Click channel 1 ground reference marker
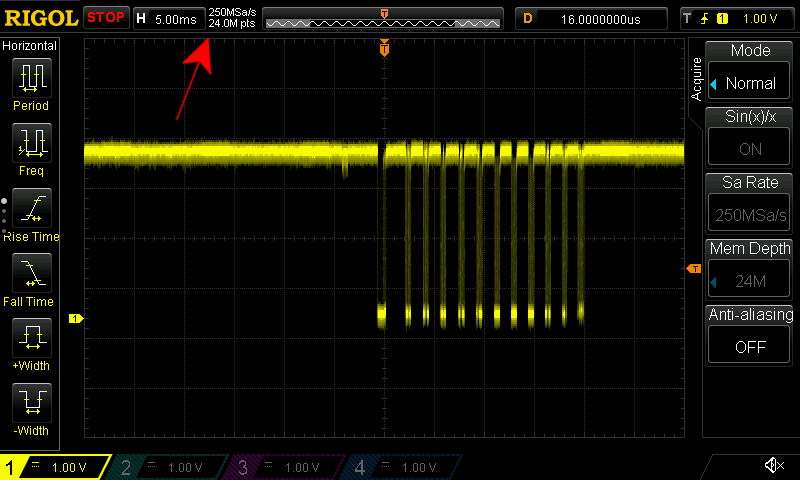This screenshot has height=480, width=800. 76,318
